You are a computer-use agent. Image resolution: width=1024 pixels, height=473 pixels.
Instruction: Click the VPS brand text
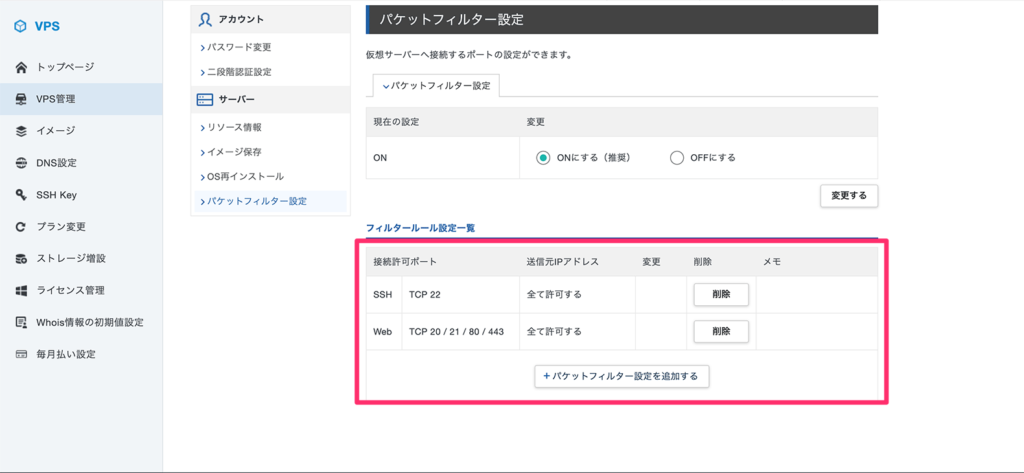click(47, 27)
